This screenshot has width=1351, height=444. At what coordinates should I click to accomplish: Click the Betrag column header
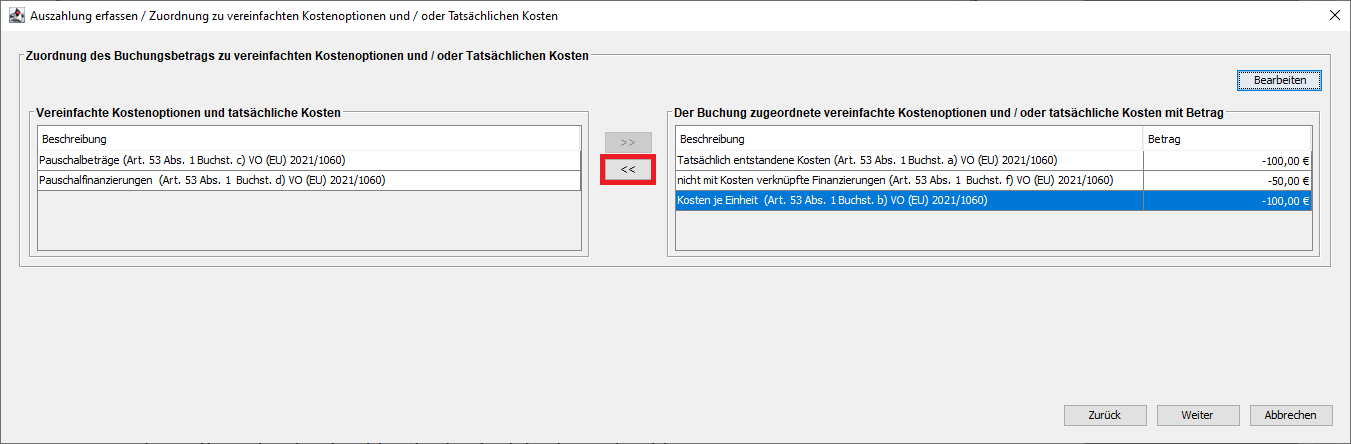point(1226,139)
